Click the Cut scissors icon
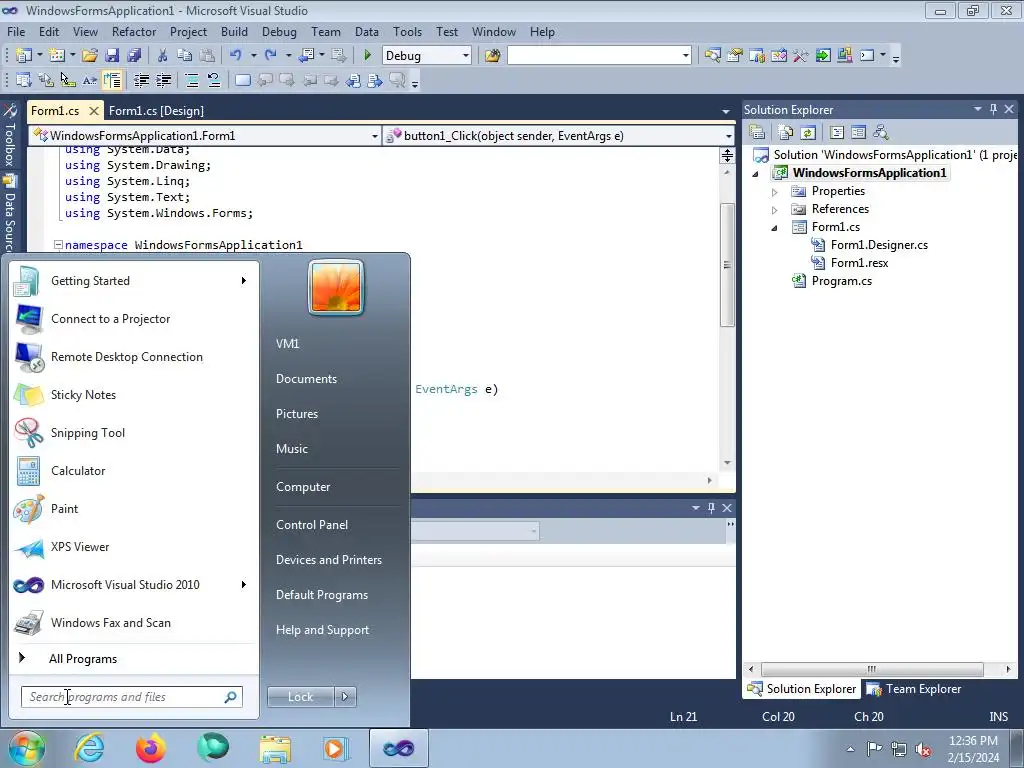1024x768 pixels. click(x=163, y=56)
